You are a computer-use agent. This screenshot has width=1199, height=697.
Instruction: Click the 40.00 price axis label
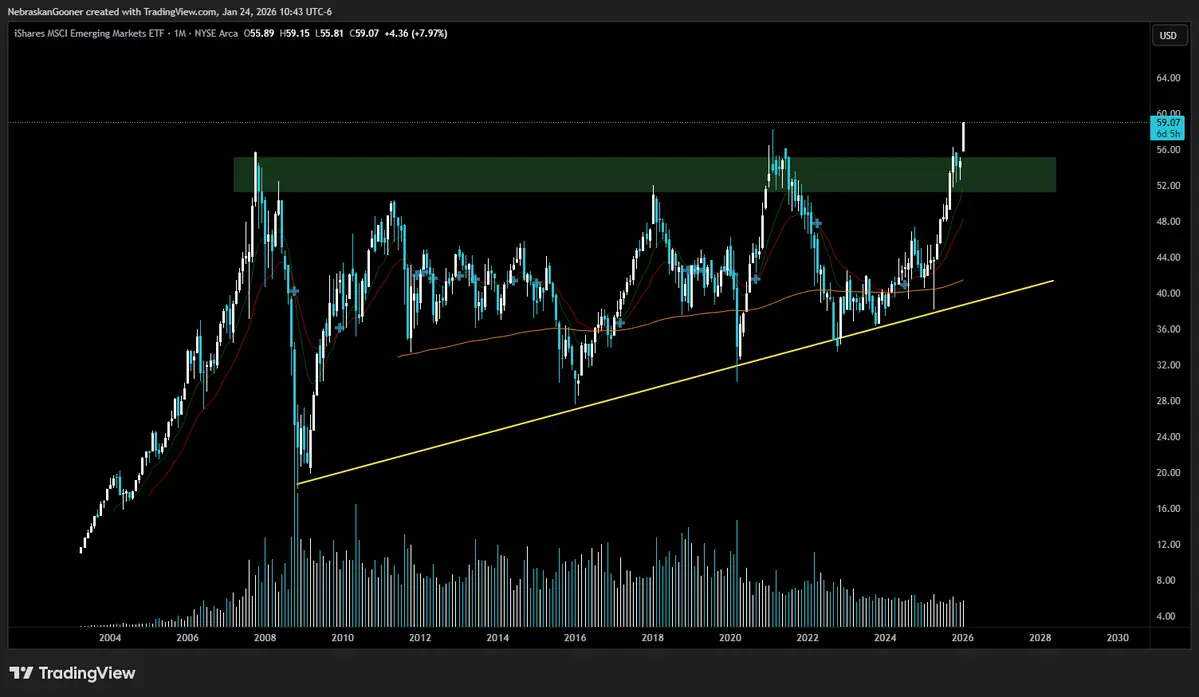point(1168,293)
